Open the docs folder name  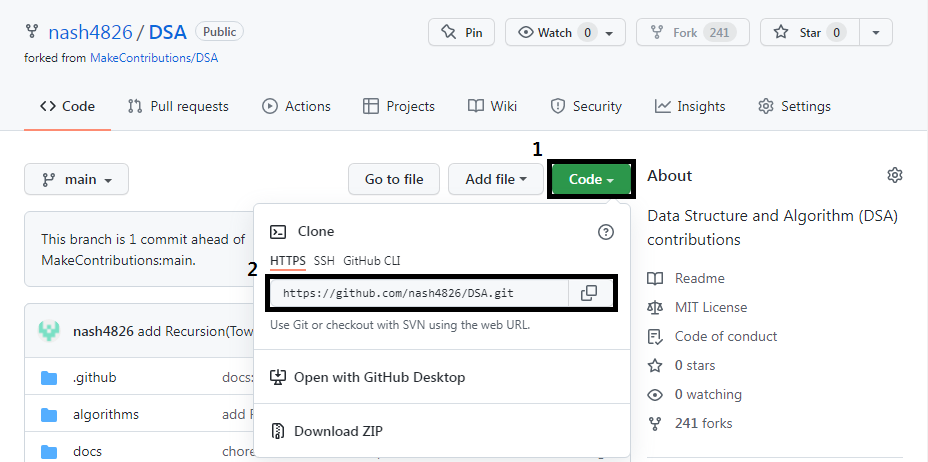click(88, 452)
